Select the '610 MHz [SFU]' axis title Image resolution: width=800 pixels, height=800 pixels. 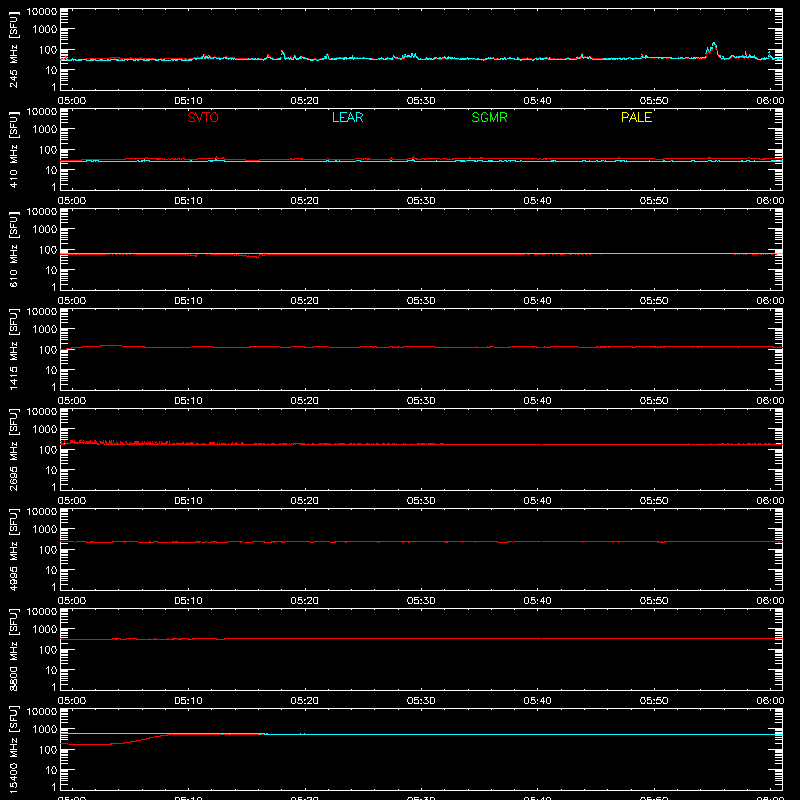click(13, 249)
